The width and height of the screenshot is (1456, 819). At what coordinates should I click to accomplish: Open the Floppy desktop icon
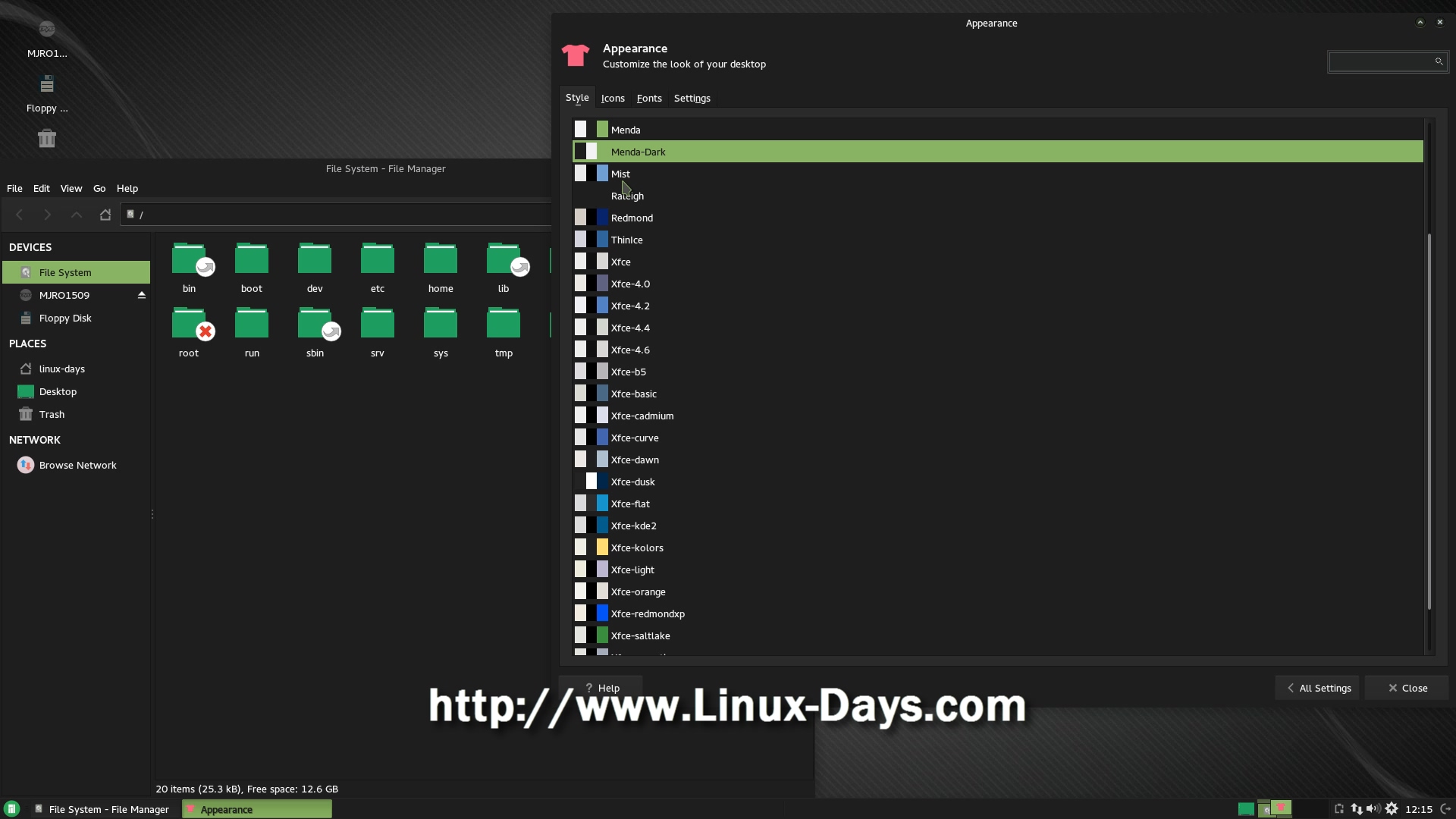click(x=47, y=83)
